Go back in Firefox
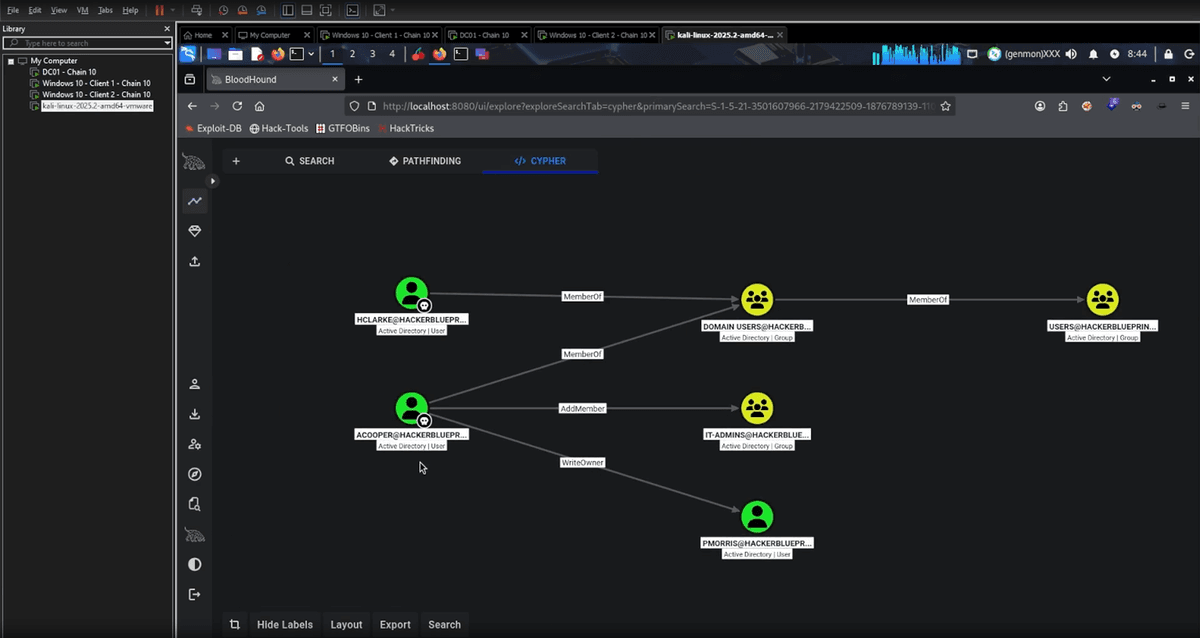Image resolution: width=1200 pixels, height=638 pixels. click(x=193, y=106)
